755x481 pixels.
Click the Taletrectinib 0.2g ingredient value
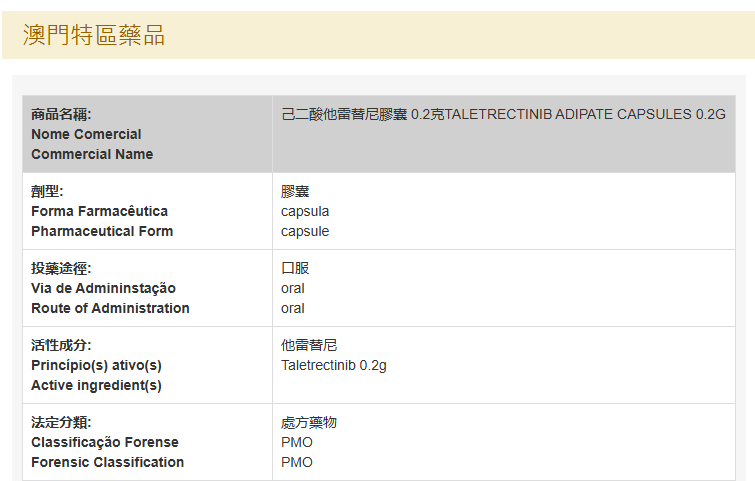(334, 365)
